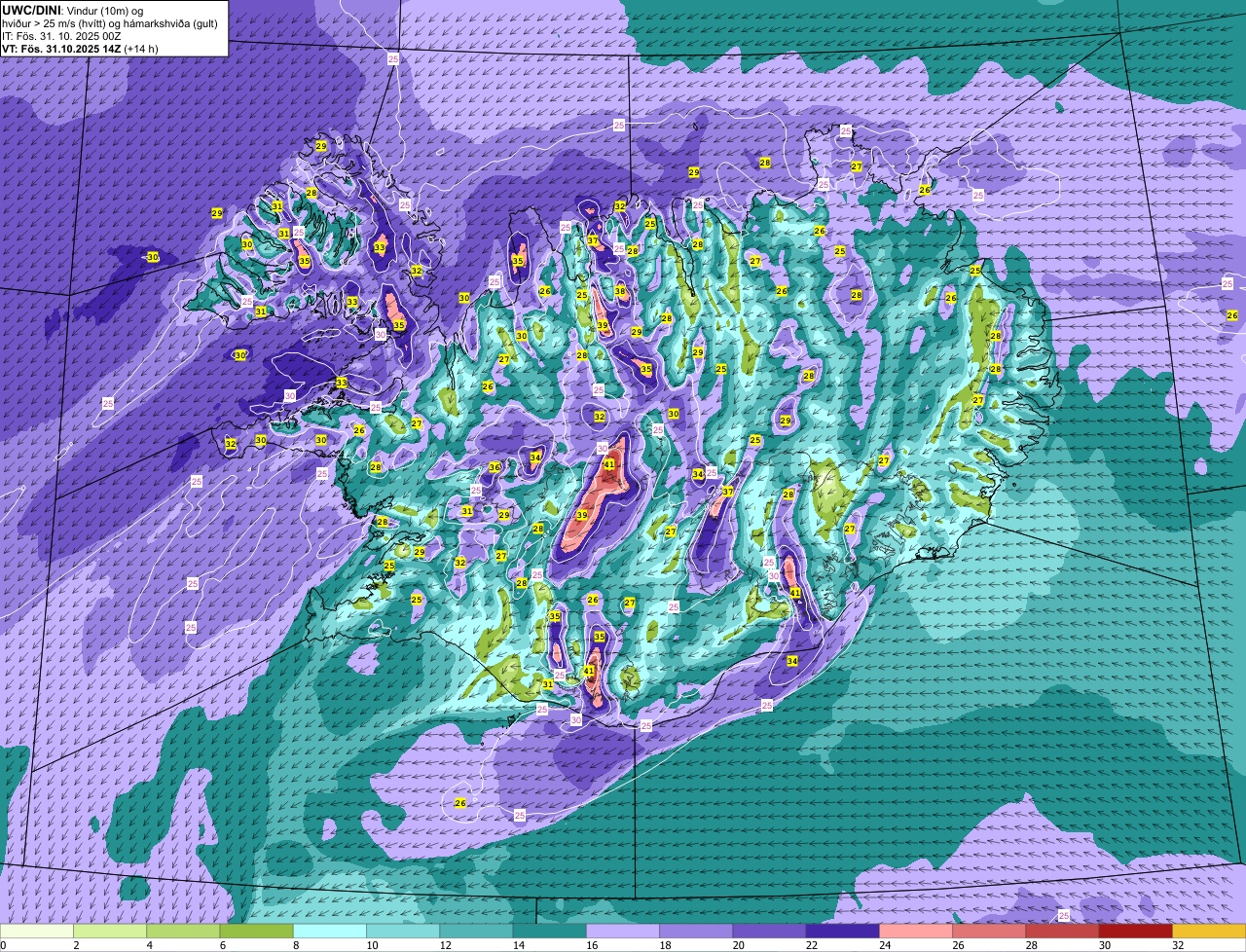Pick the 12–14 m/s legend color swatch

click(x=476, y=931)
